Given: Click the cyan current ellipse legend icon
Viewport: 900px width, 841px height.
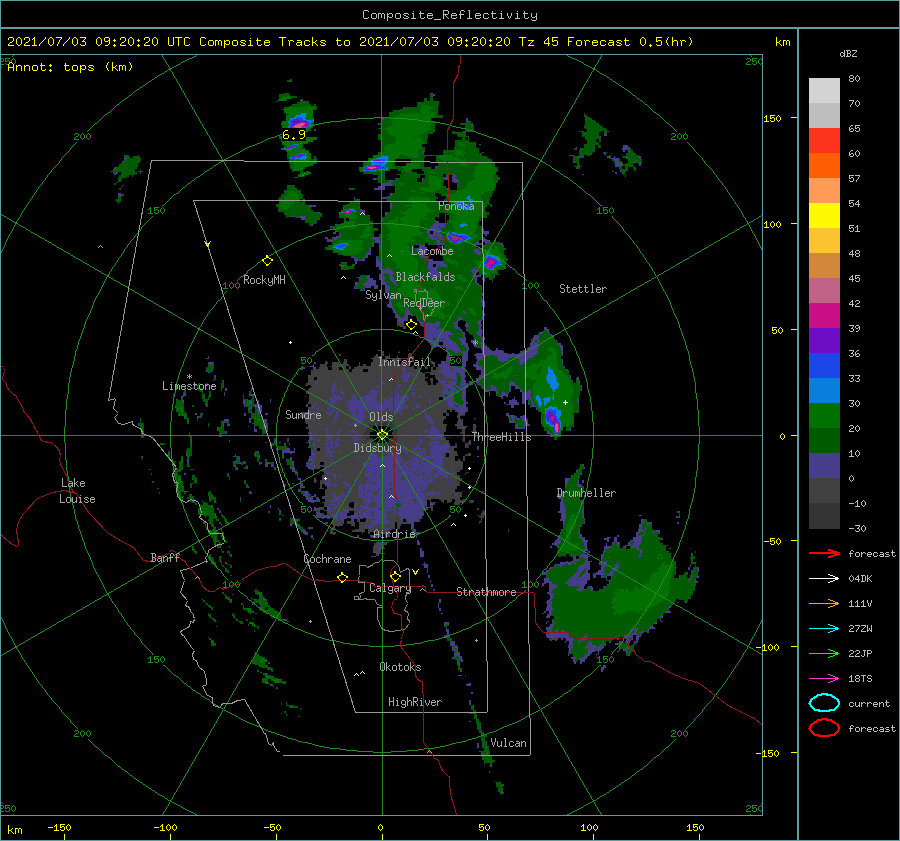Looking at the screenshot, I should pos(824,703).
